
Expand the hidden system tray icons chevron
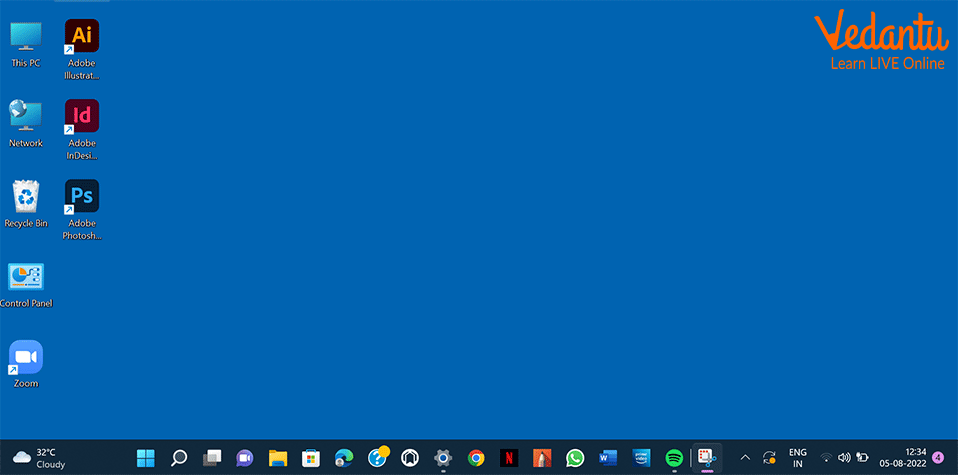744,458
